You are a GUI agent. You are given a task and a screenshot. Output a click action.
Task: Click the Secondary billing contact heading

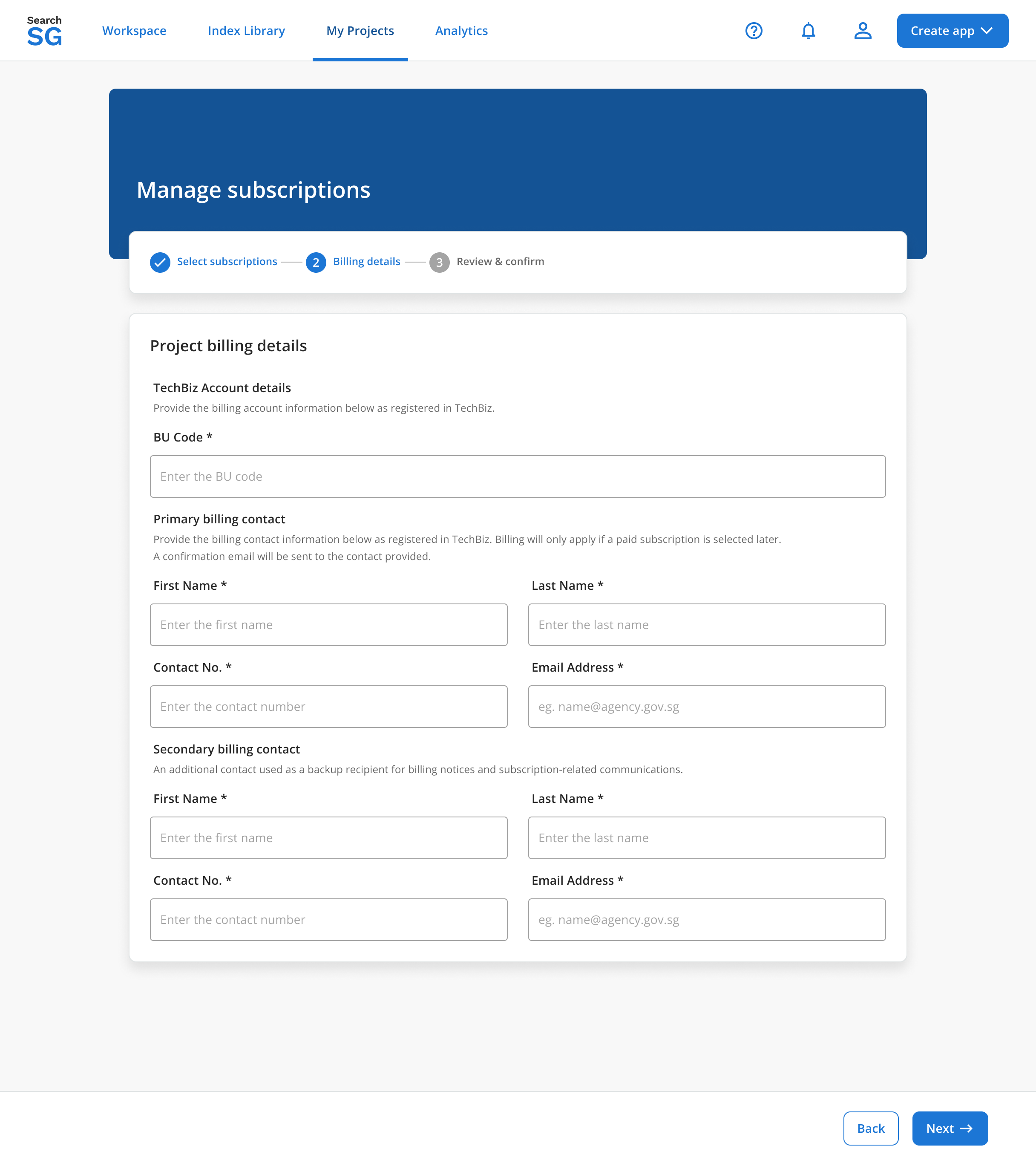pos(226,749)
